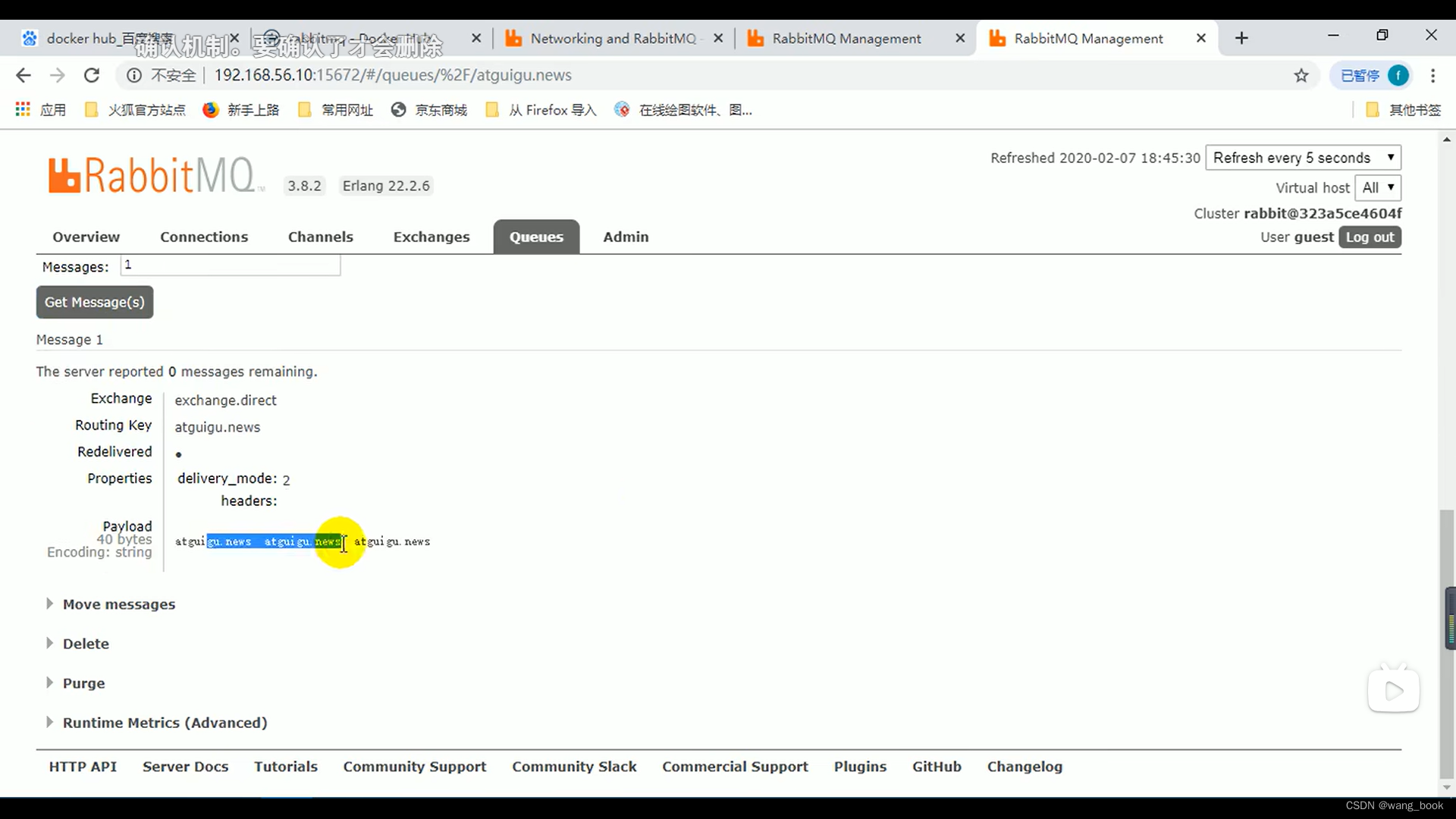Open the Plugins footer link
The image size is (1456, 819).
pos(860,767)
